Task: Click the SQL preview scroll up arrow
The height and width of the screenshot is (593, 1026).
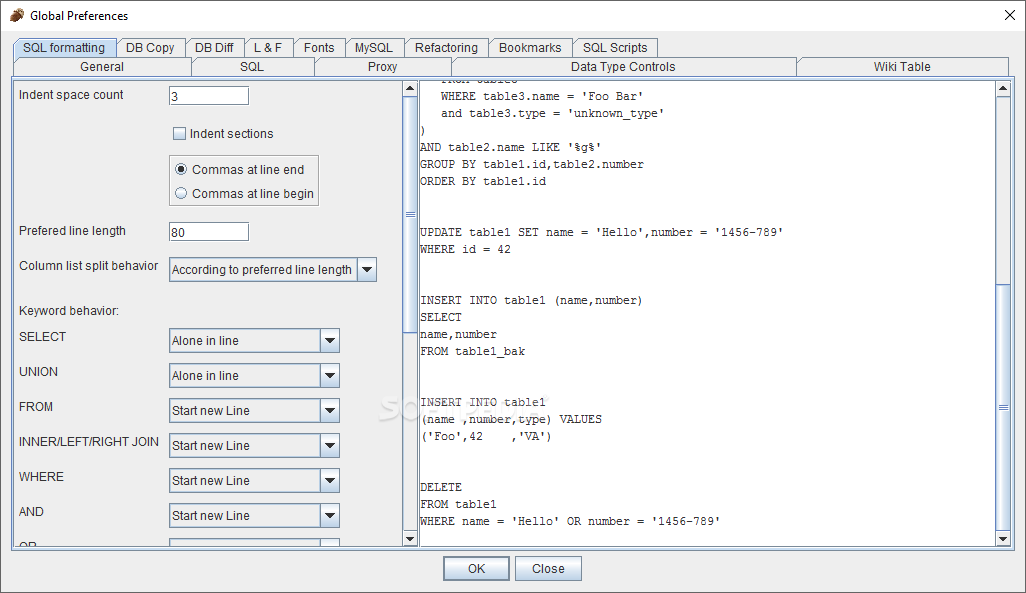Action: pyautogui.click(x=1003, y=88)
